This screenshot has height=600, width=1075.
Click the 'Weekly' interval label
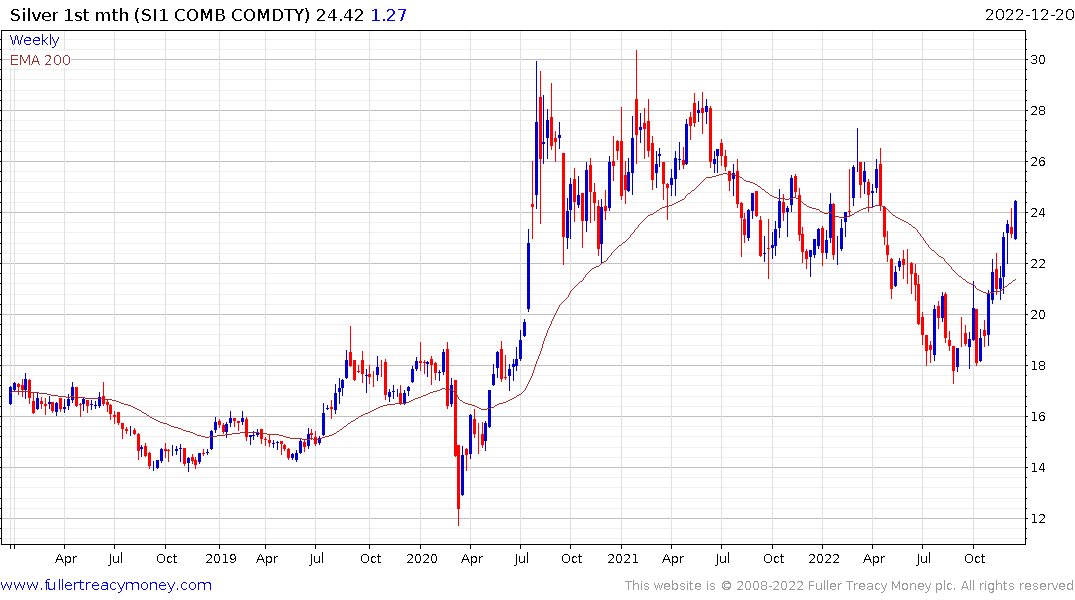tap(34, 40)
